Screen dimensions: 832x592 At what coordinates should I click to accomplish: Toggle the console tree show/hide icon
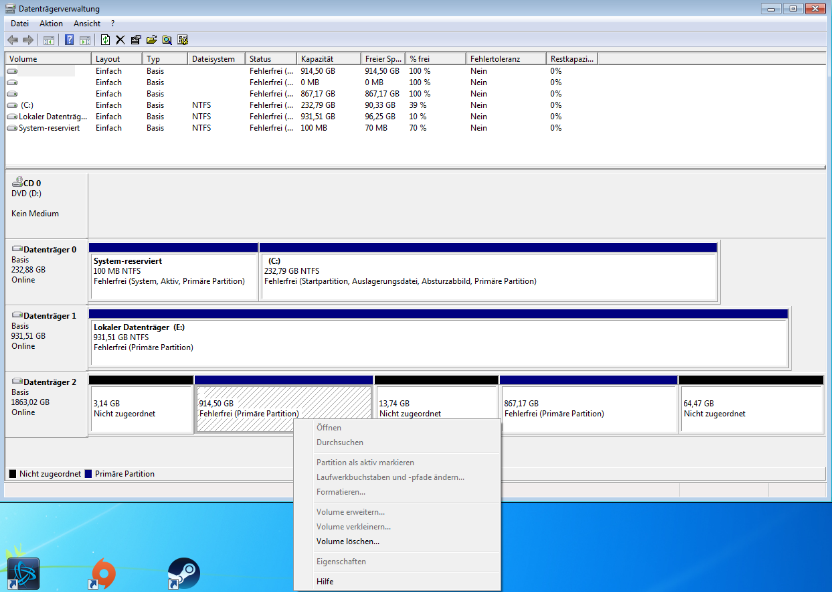point(48,40)
